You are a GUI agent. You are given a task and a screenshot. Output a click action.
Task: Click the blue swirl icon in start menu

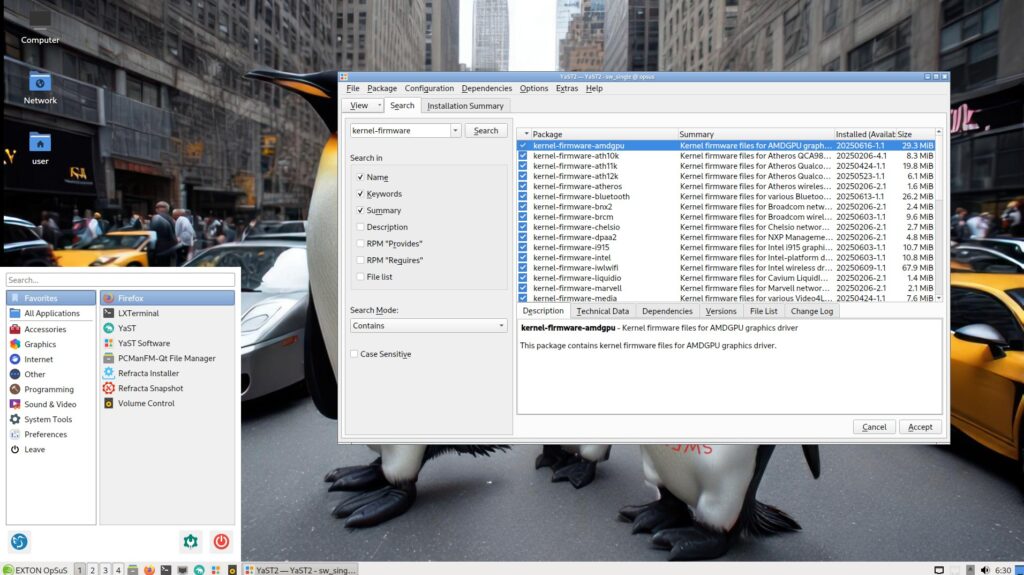(x=19, y=541)
